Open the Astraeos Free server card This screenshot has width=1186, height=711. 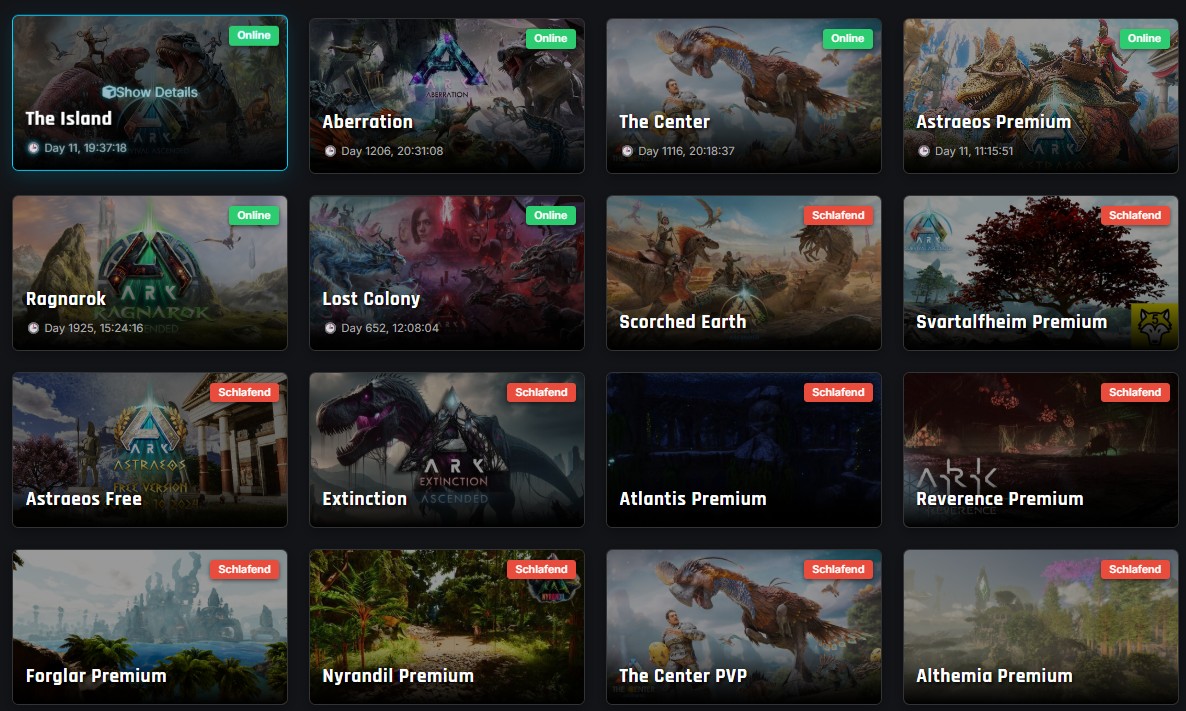(x=150, y=449)
